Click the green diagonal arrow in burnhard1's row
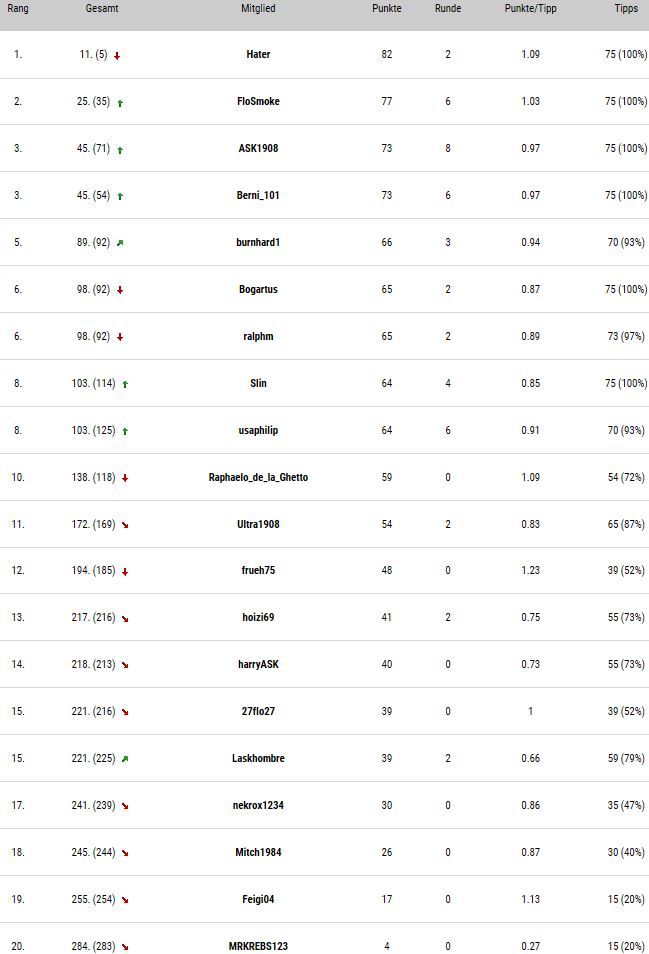Screen dimensions: 649x954 120,243
